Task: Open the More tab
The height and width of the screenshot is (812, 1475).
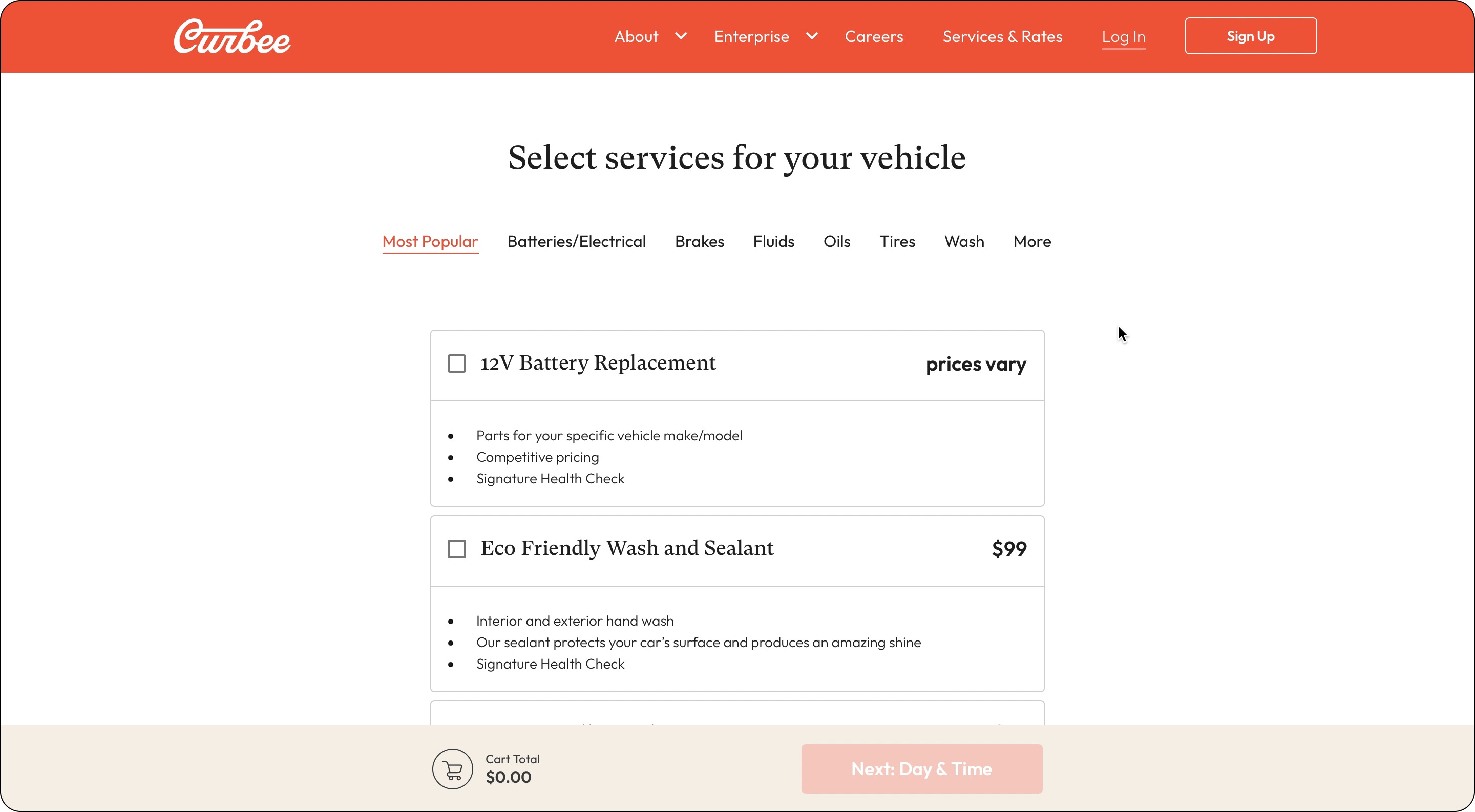Action: click(1032, 242)
